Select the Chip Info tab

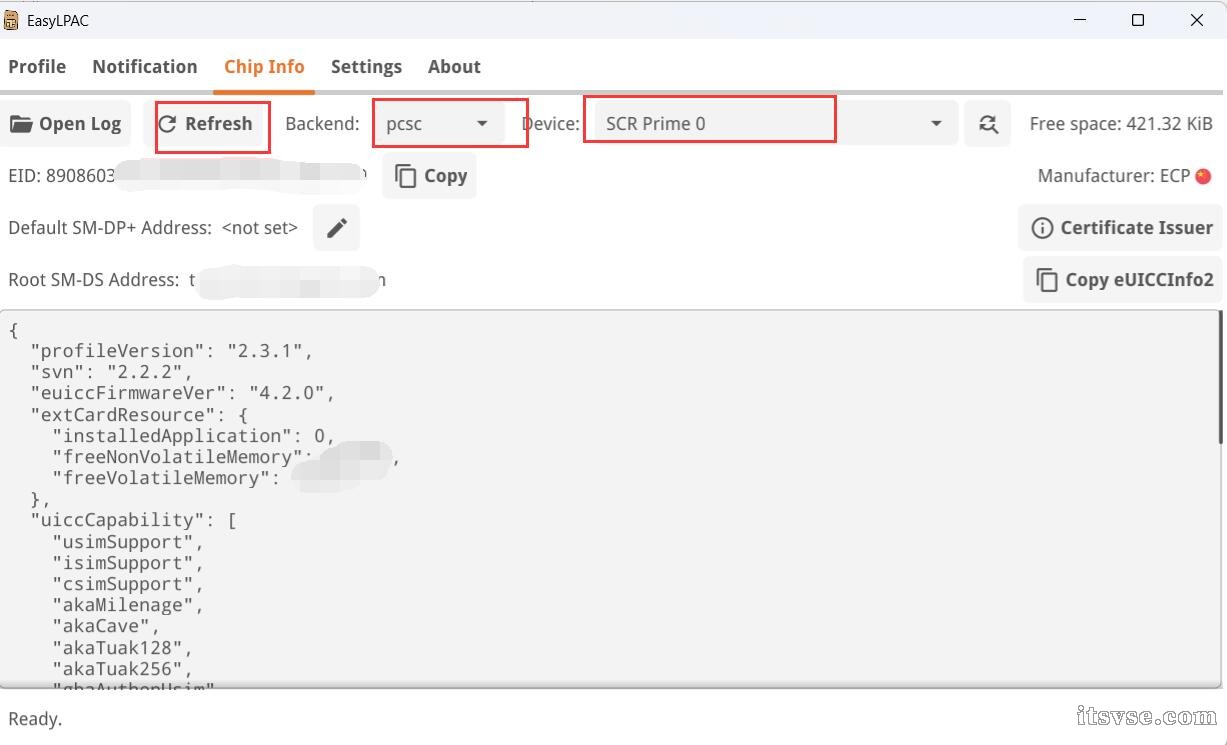click(x=264, y=67)
